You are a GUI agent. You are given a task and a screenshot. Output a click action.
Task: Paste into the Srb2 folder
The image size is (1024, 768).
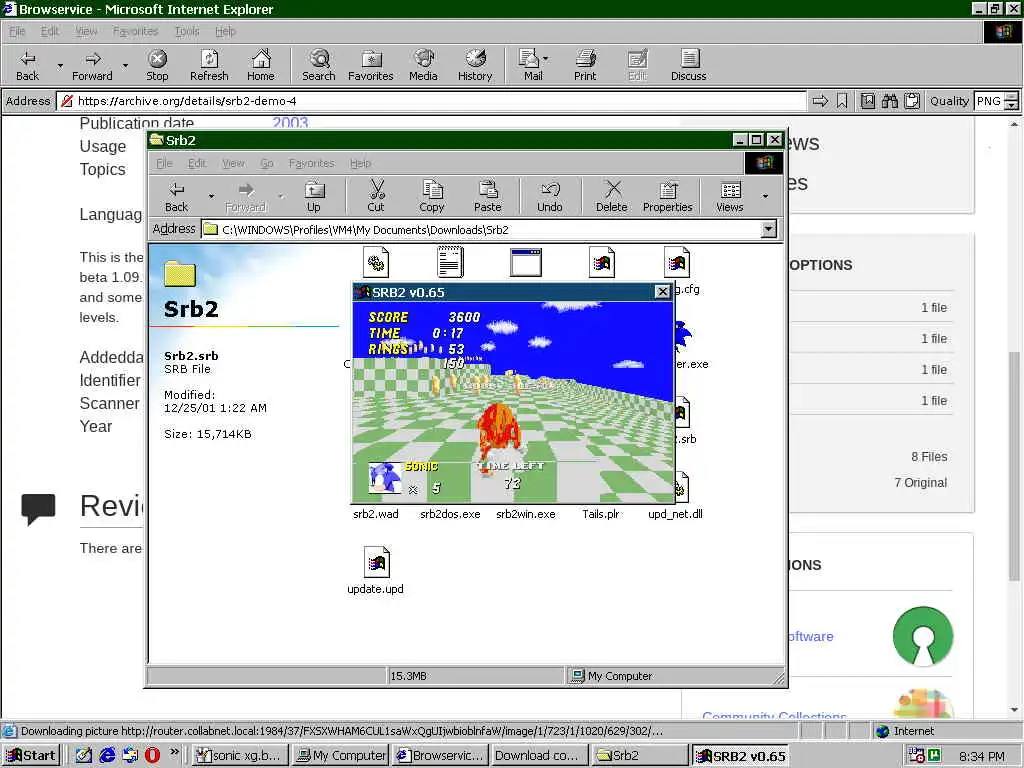pos(487,197)
